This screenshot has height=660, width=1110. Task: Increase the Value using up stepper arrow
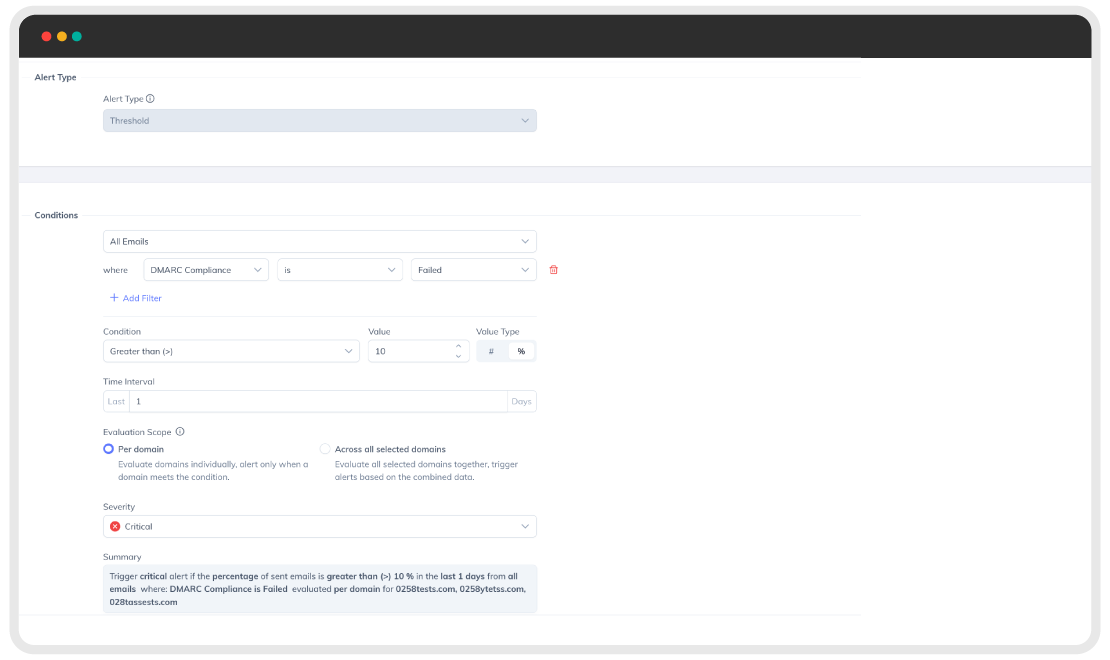pos(459,346)
